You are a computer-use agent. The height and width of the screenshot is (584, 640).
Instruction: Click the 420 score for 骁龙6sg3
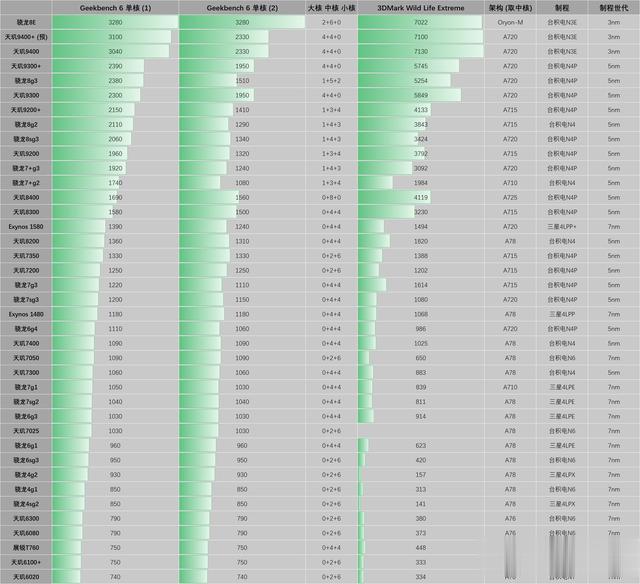(x=421, y=460)
